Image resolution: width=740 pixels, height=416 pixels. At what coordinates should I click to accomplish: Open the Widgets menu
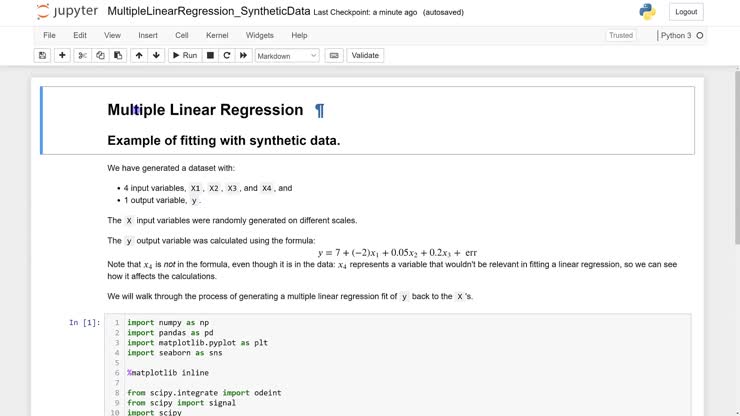point(260,35)
